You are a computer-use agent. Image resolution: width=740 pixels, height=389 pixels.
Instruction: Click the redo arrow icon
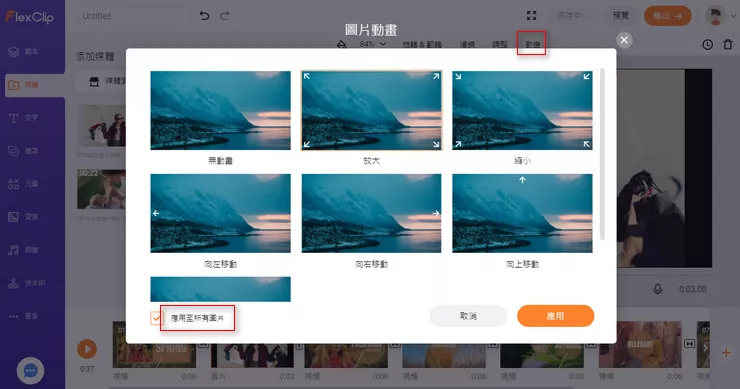(x=225, y=16)
